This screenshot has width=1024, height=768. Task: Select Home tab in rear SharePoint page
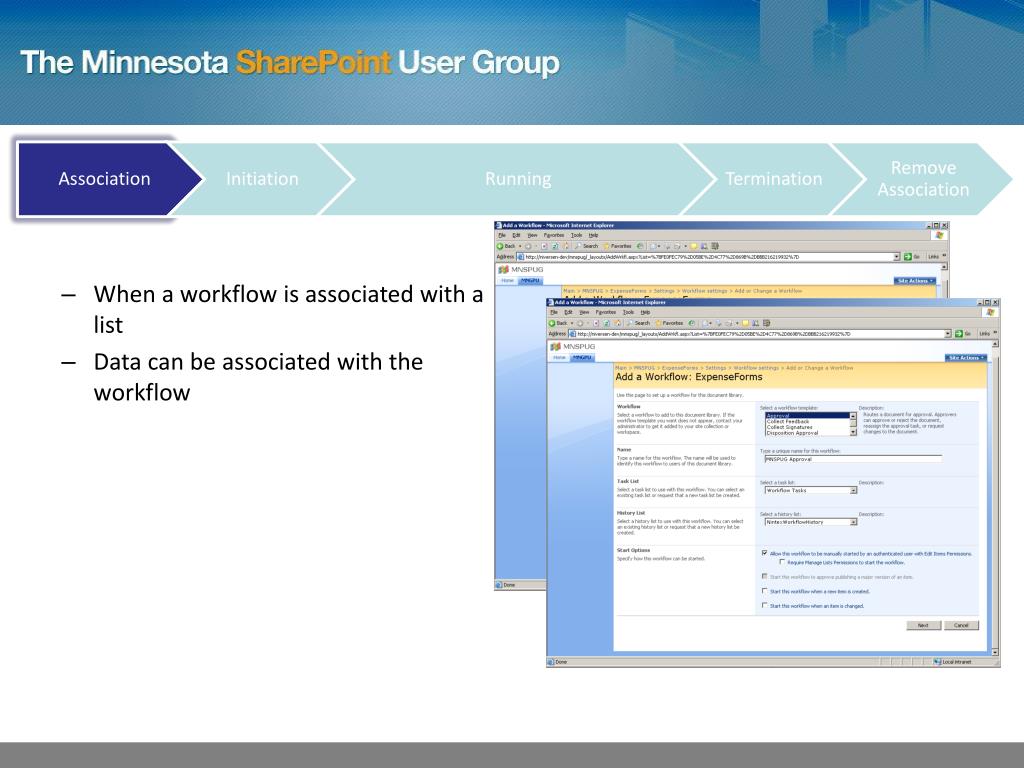(x=507, y=280)
